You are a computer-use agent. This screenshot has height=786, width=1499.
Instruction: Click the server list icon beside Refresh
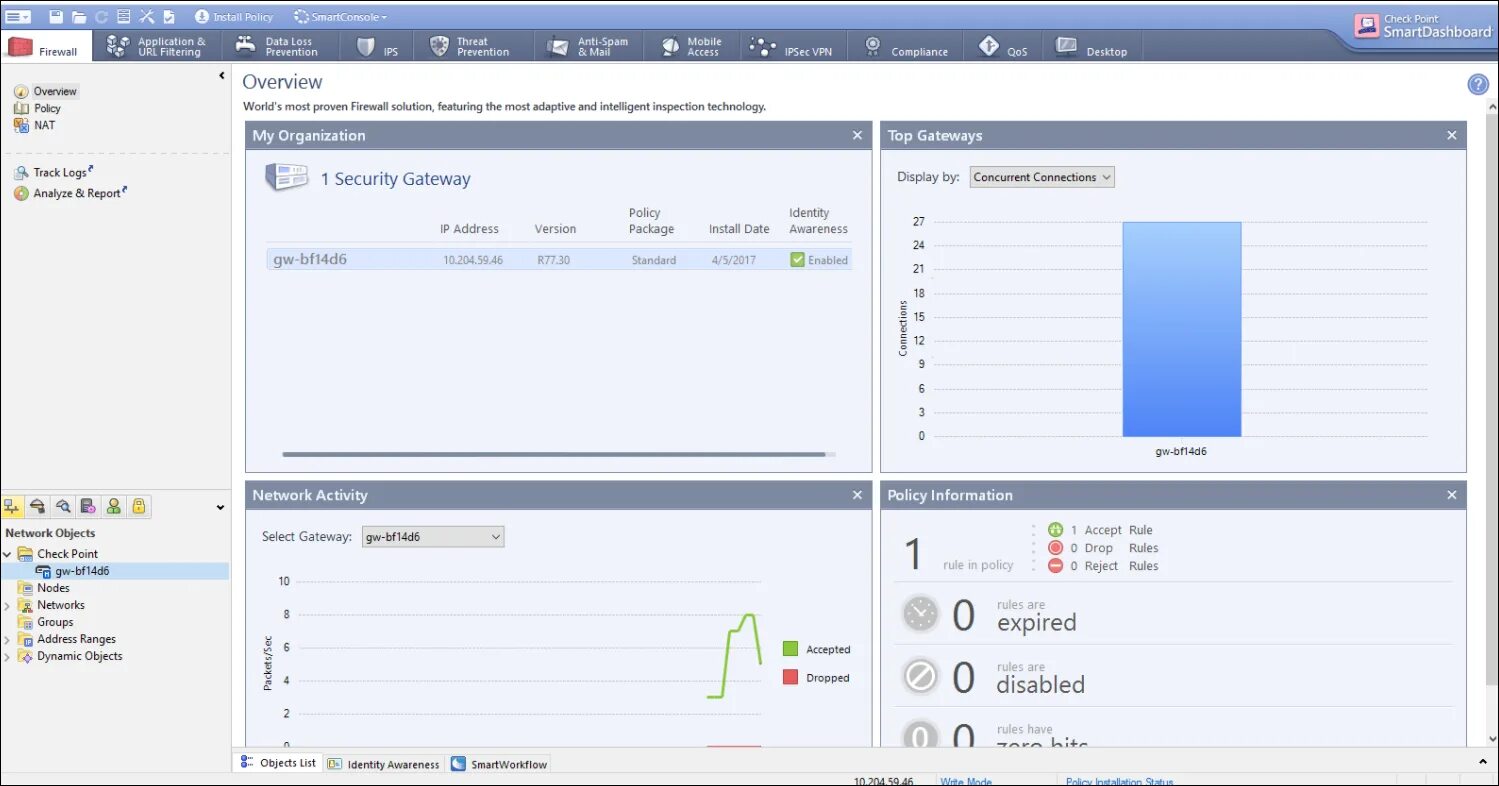pyautogui.click(x=124, y=16)
